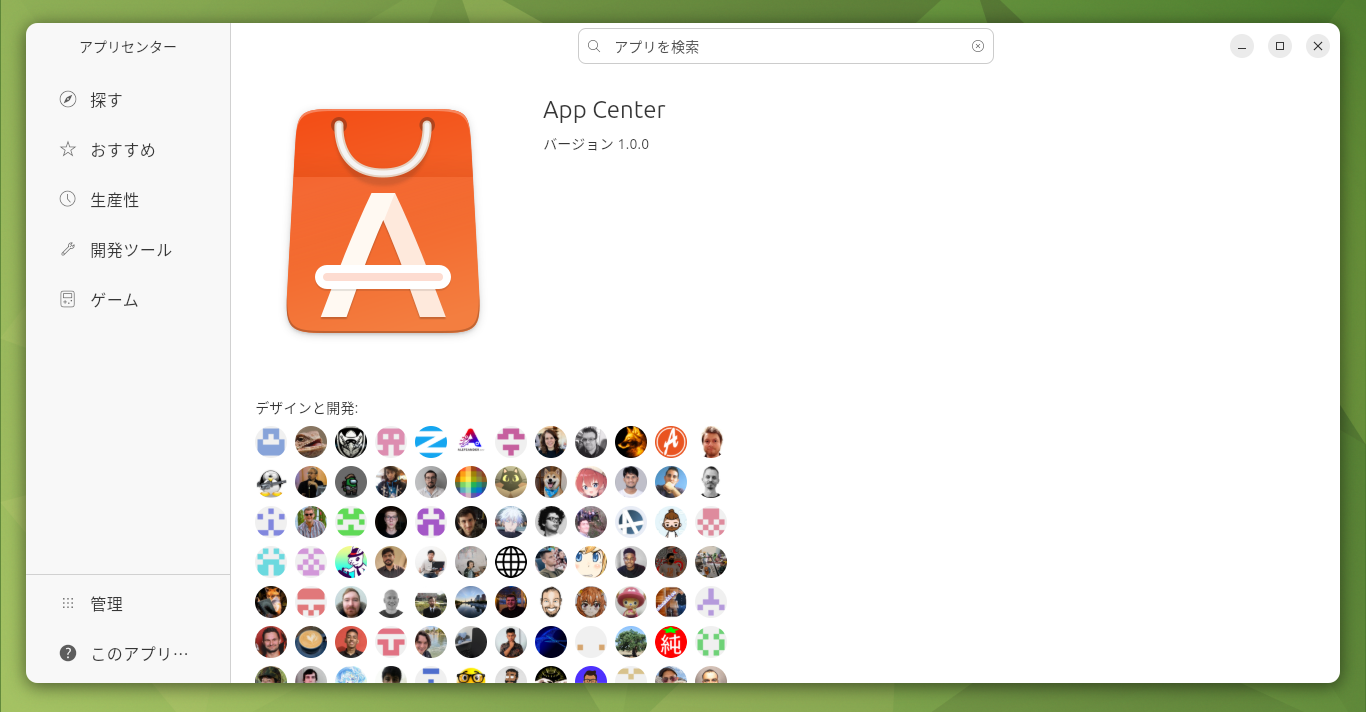Click the orange A badge contributor avatar
This screenshot has height=712, width=1366.
671,442
